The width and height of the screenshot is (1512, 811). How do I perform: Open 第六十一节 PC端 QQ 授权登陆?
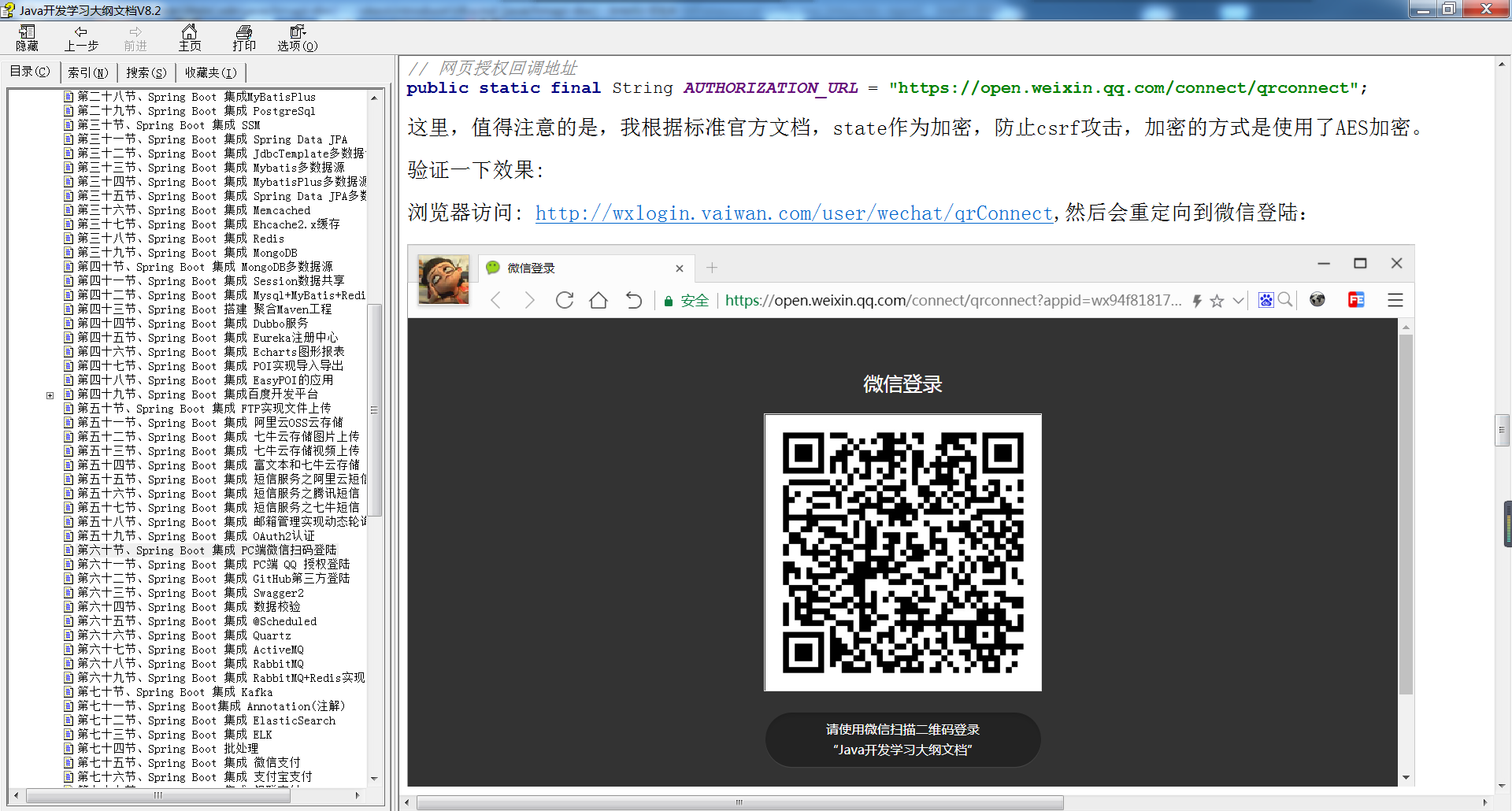[213, 565]
